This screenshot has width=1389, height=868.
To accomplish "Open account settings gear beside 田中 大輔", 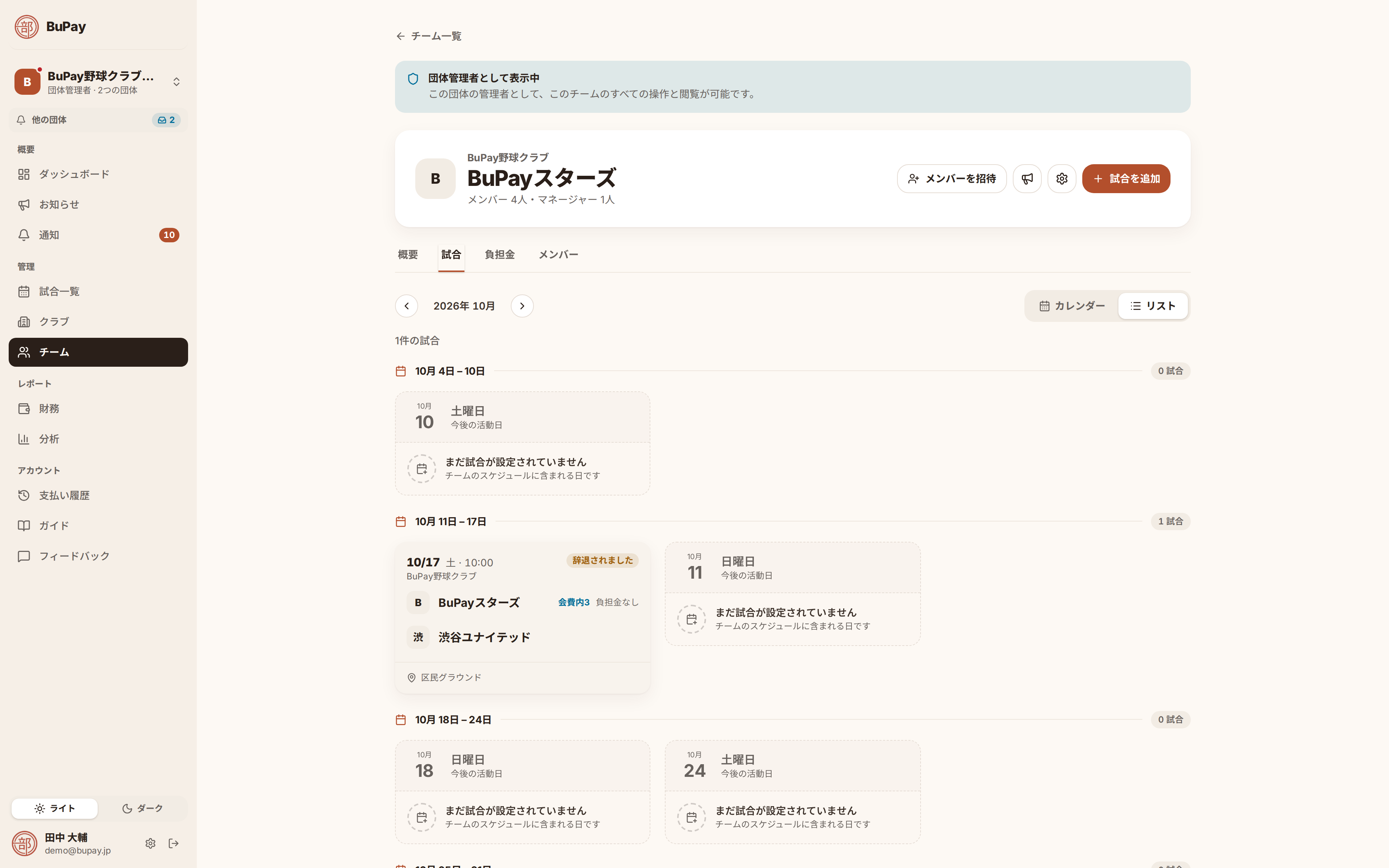I will [x=150, y=843].
